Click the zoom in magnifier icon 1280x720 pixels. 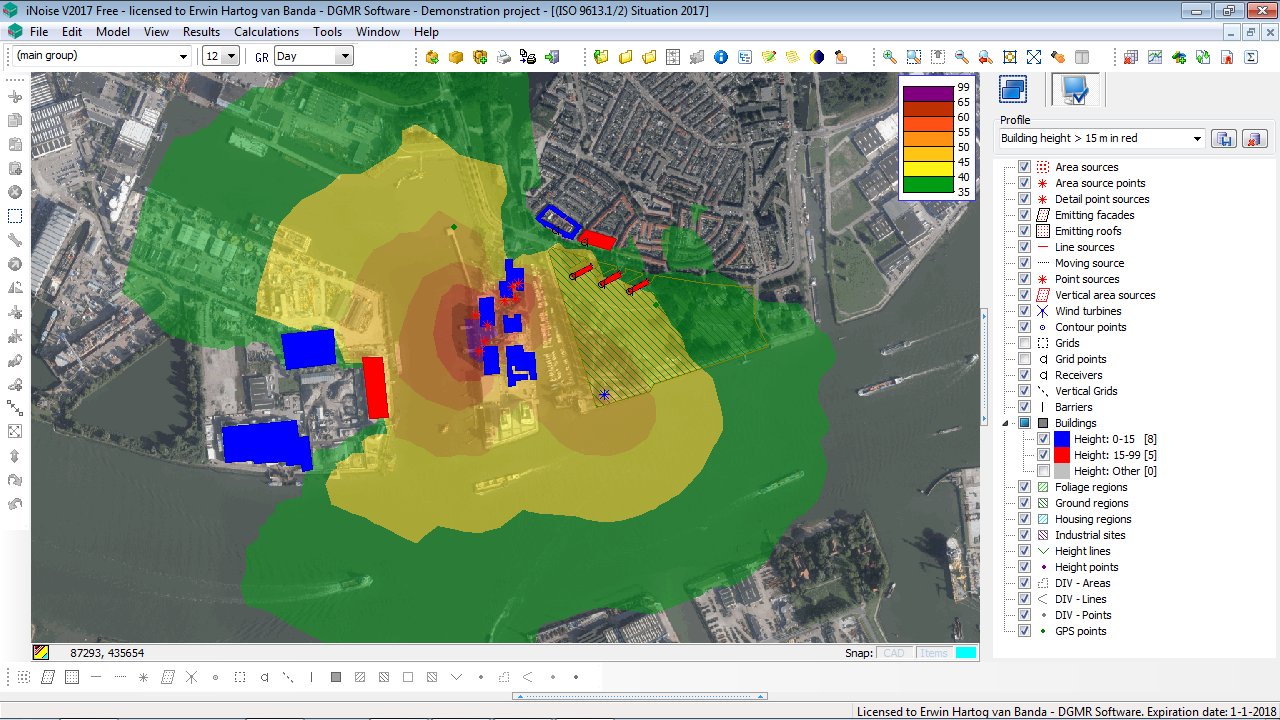889,57
